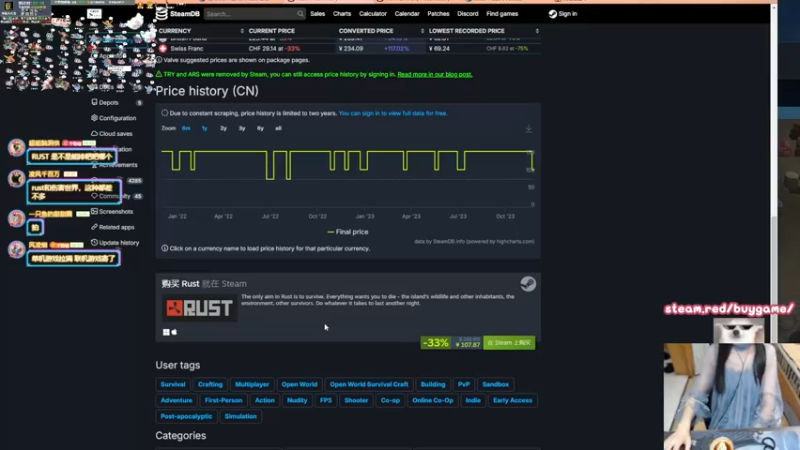The image size is (800, 450).
Task: Click the Rust game logo thumbnail
Action: (x=199, y=308)
